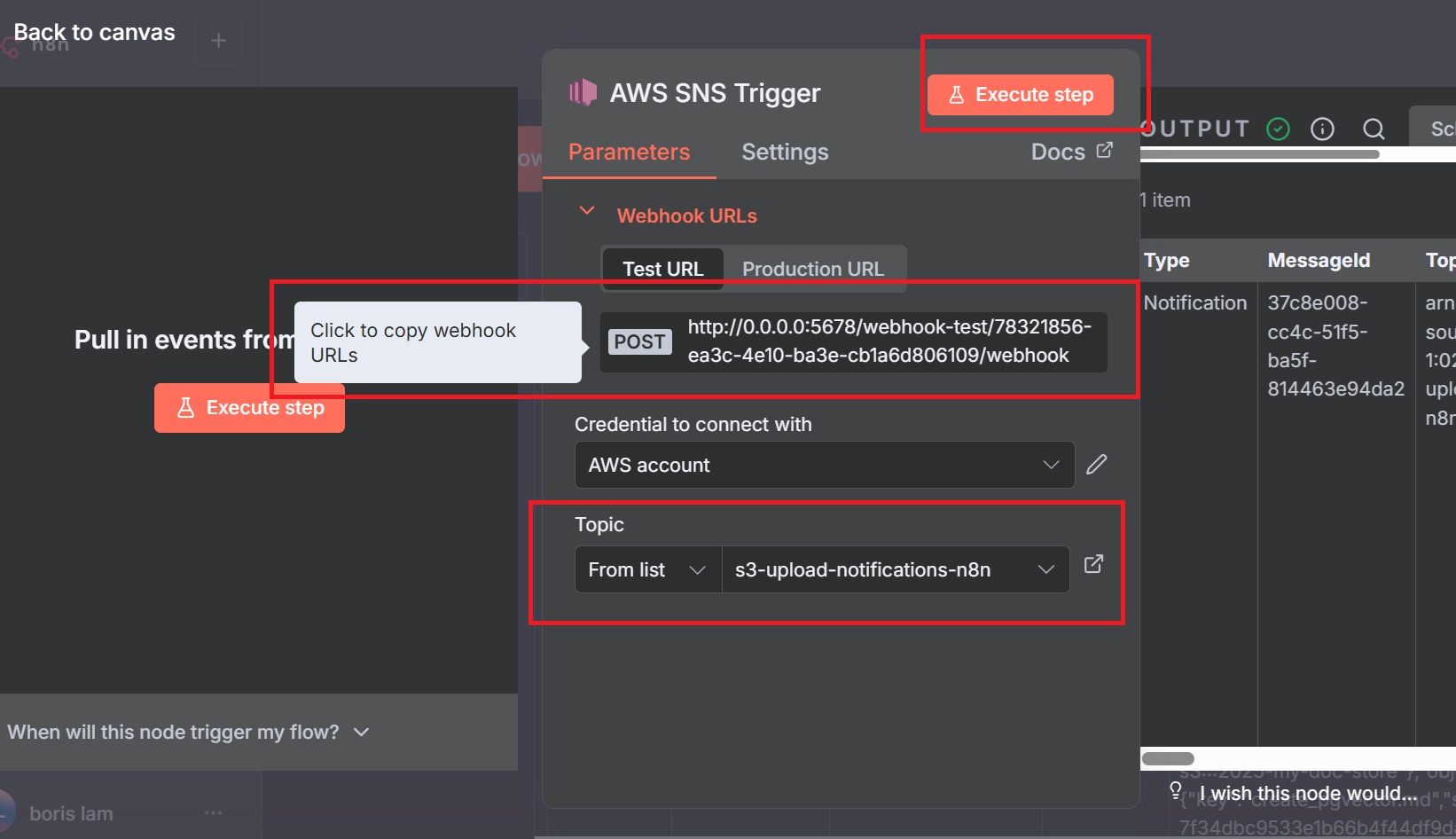Viewport: 1456px width, 839px height.
Task: Click the AWS SNS Trigger node icon
Action: 583,92
